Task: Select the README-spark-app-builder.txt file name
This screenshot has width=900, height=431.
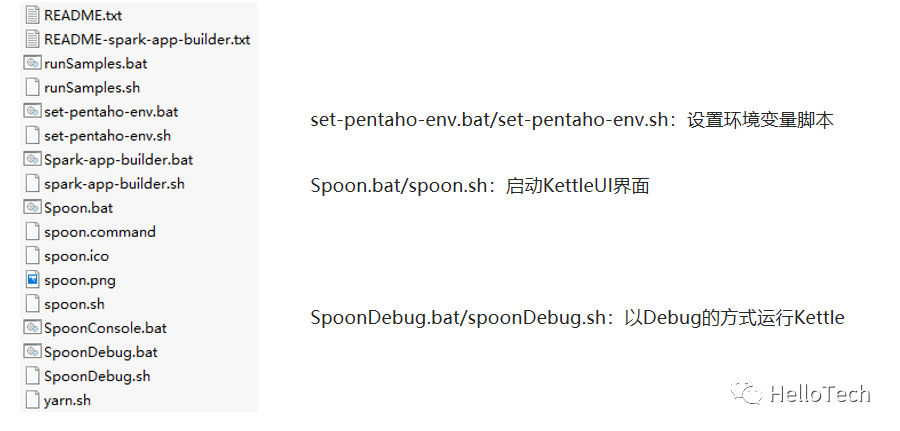Action: 147,40
